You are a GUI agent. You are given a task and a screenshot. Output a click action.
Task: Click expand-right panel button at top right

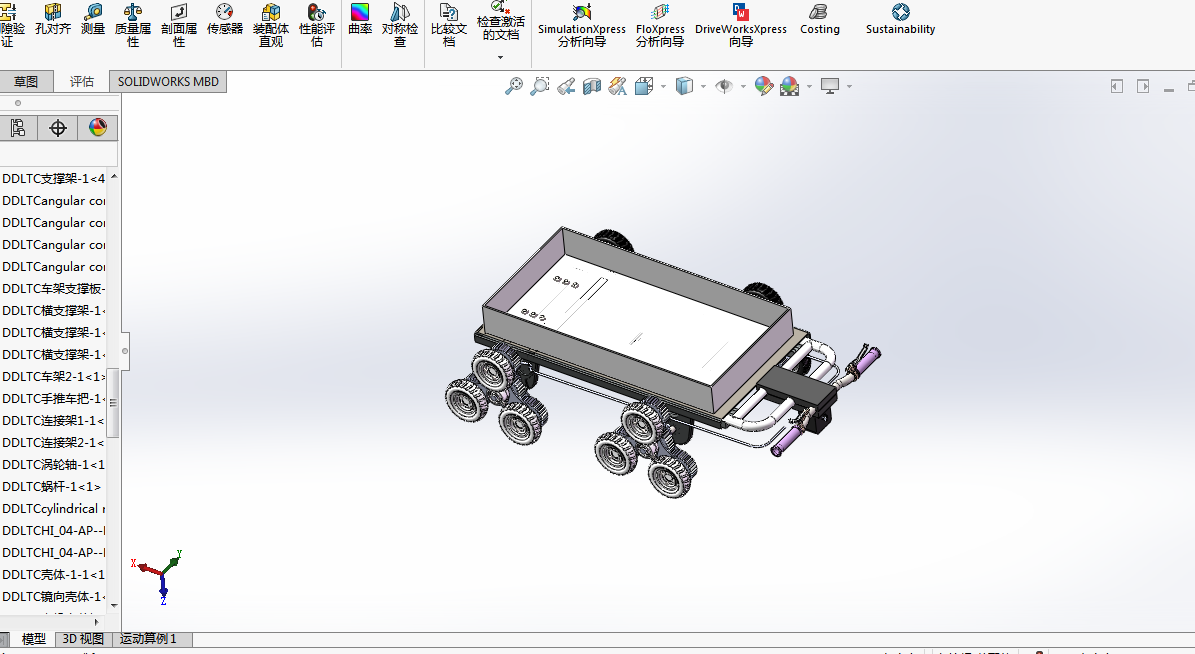(x=1142, y=86)
